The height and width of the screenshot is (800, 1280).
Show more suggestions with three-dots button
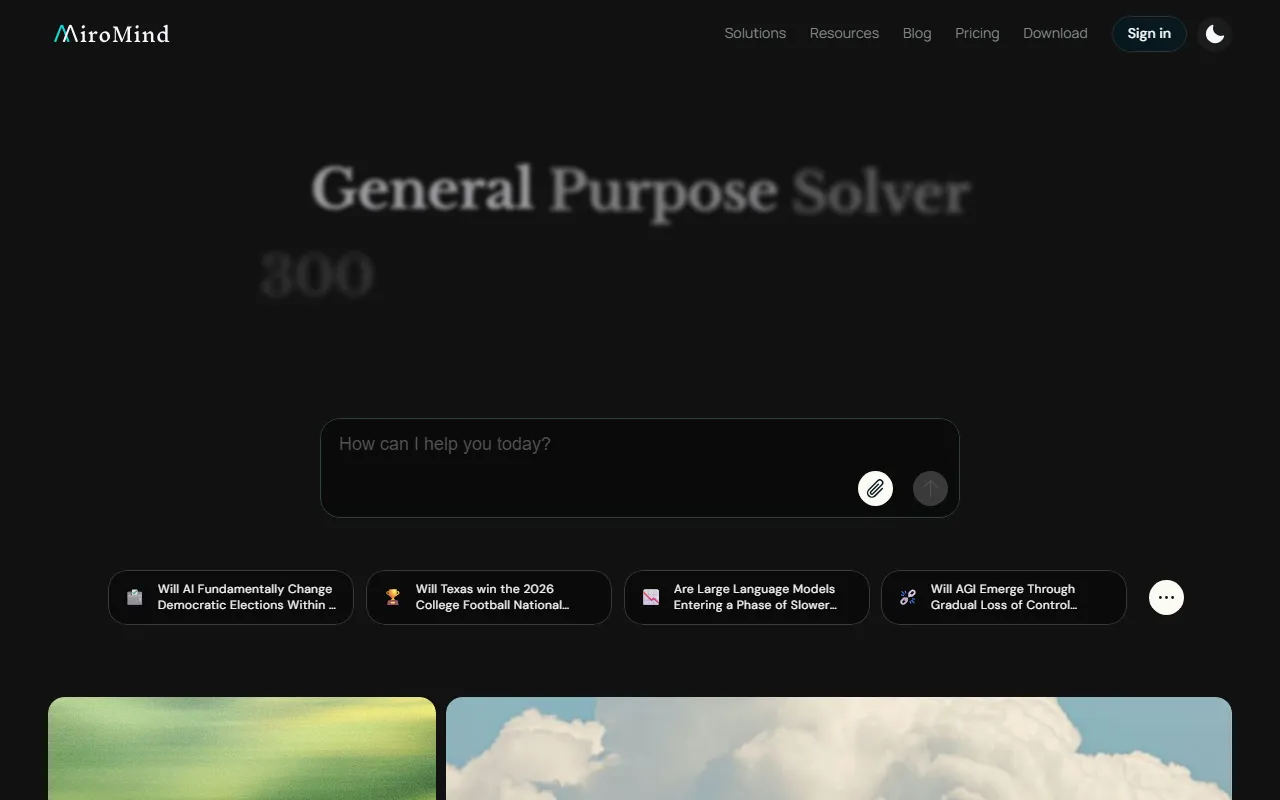[x=1166, y=597]
